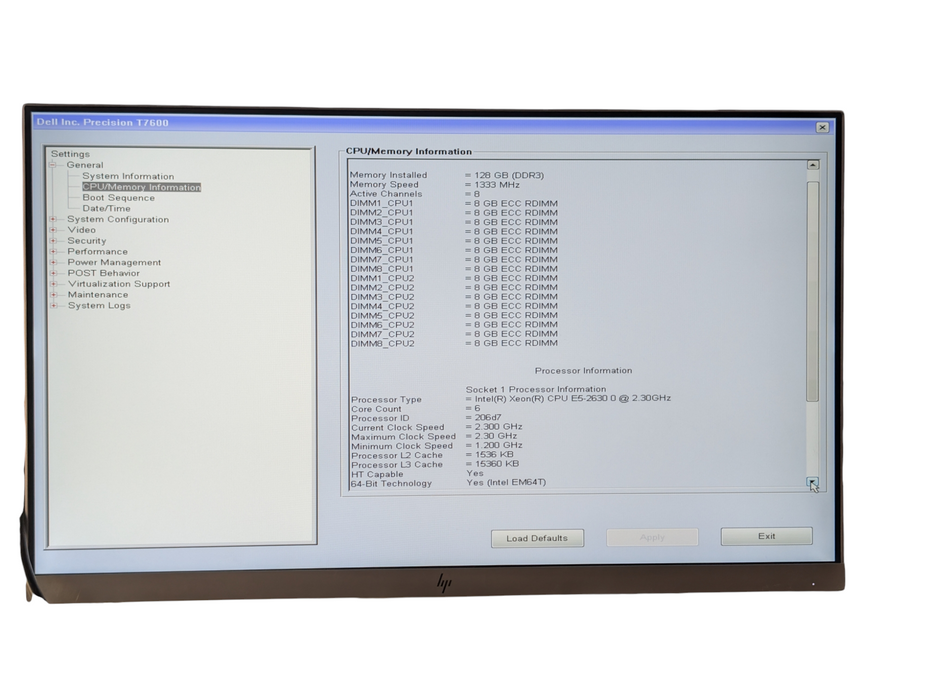Click the vertical scrollbar thumb
The width and height of the screenshot is (930, 700).
[813, 291]
